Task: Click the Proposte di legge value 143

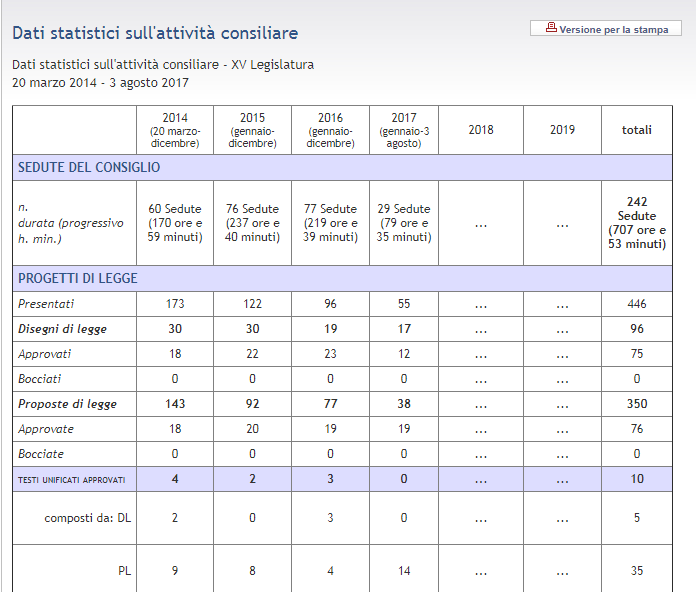Action: [175, 404]
